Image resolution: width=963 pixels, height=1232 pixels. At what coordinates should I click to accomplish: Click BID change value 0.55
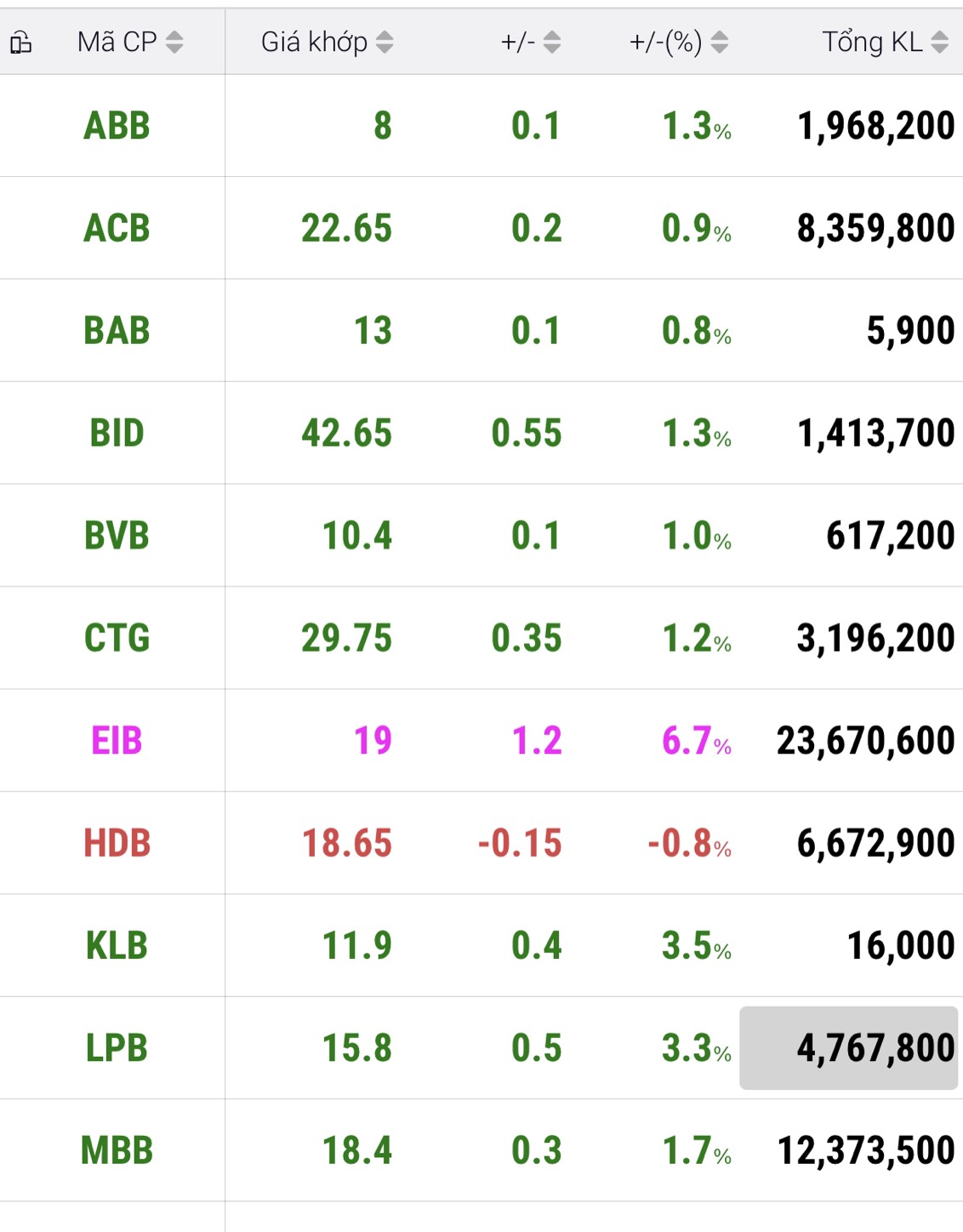[x=527, y=433]
